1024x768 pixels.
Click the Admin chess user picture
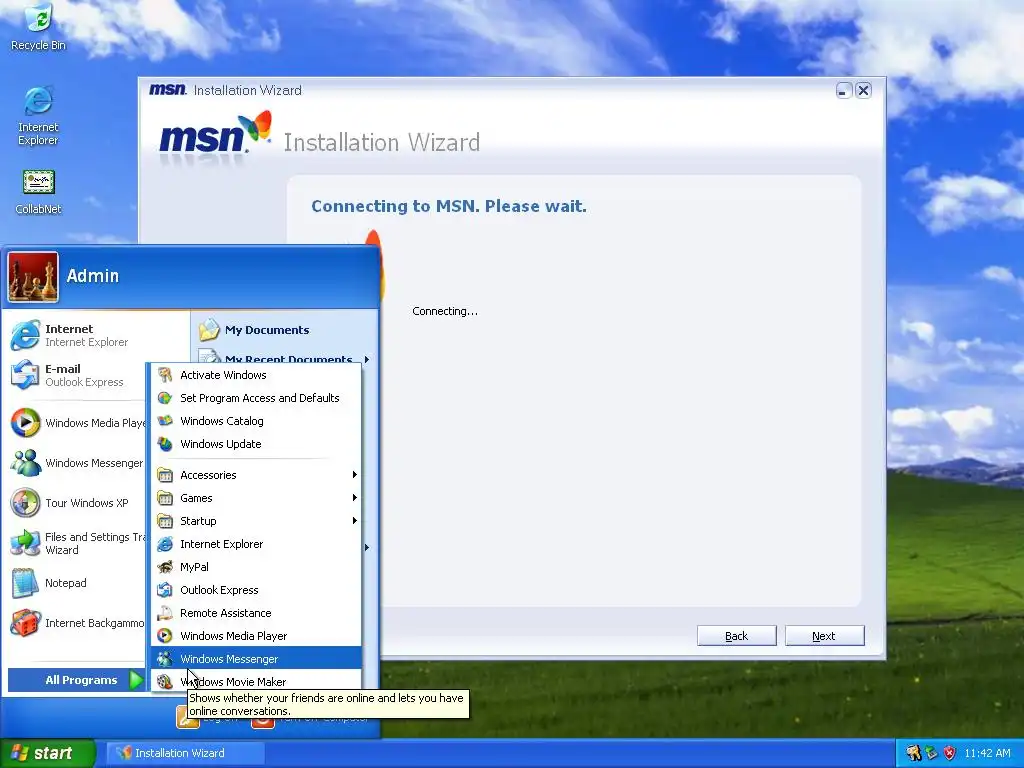tap(33, 277)
